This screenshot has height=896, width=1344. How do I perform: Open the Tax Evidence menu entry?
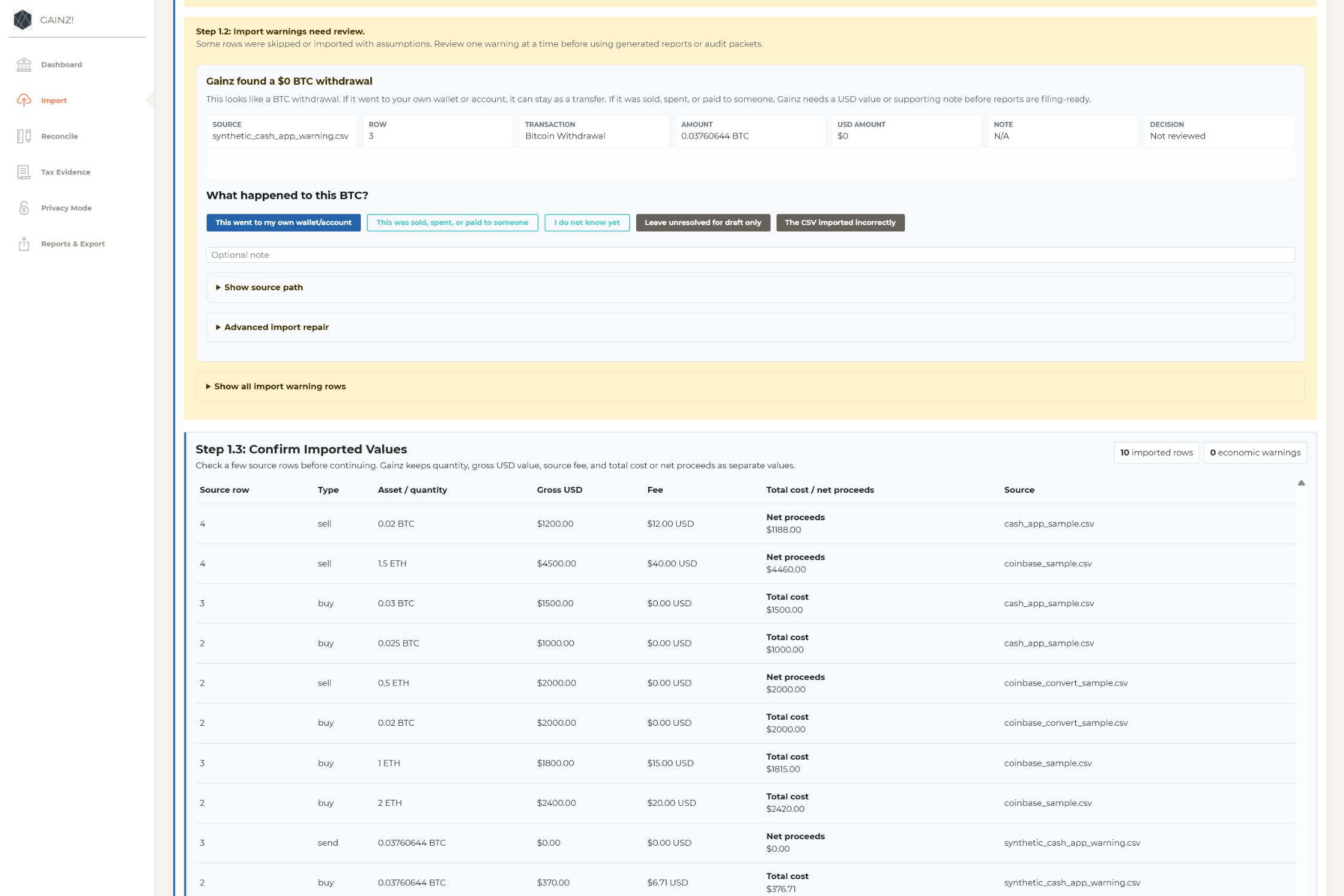66,172
